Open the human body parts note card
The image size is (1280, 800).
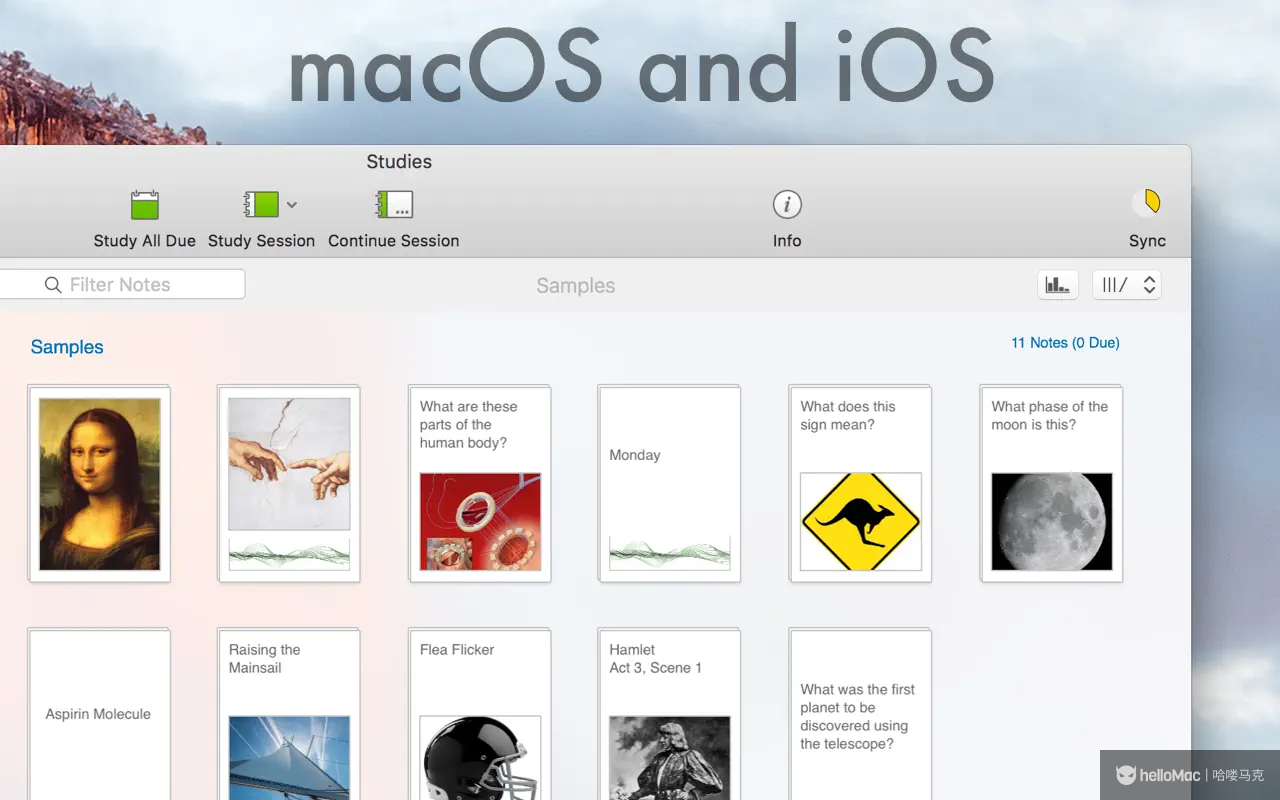tap(480, 484)
